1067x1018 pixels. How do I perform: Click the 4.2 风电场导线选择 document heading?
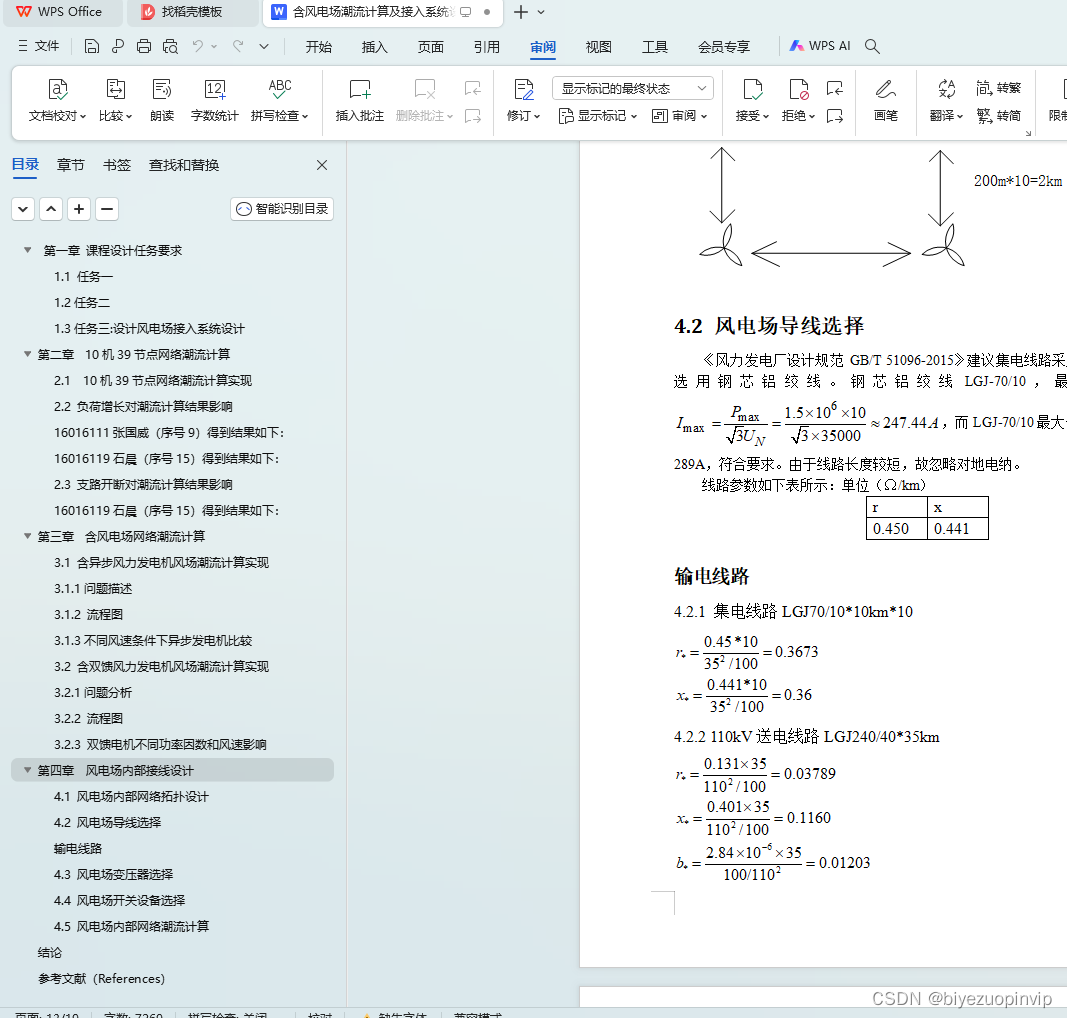pyautogui.click(x=769, y=326)
